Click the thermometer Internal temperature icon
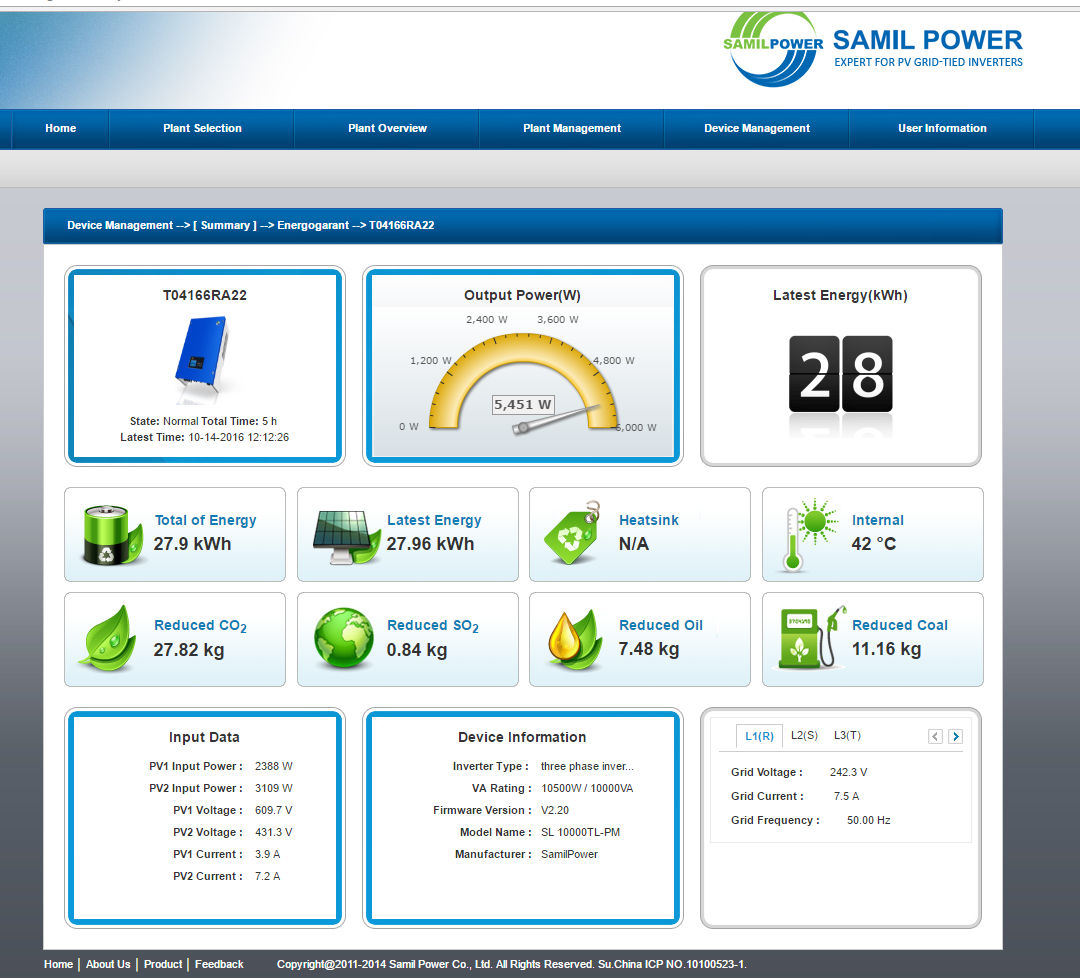This screenshot has width=1080, height=978. [810, 535]
